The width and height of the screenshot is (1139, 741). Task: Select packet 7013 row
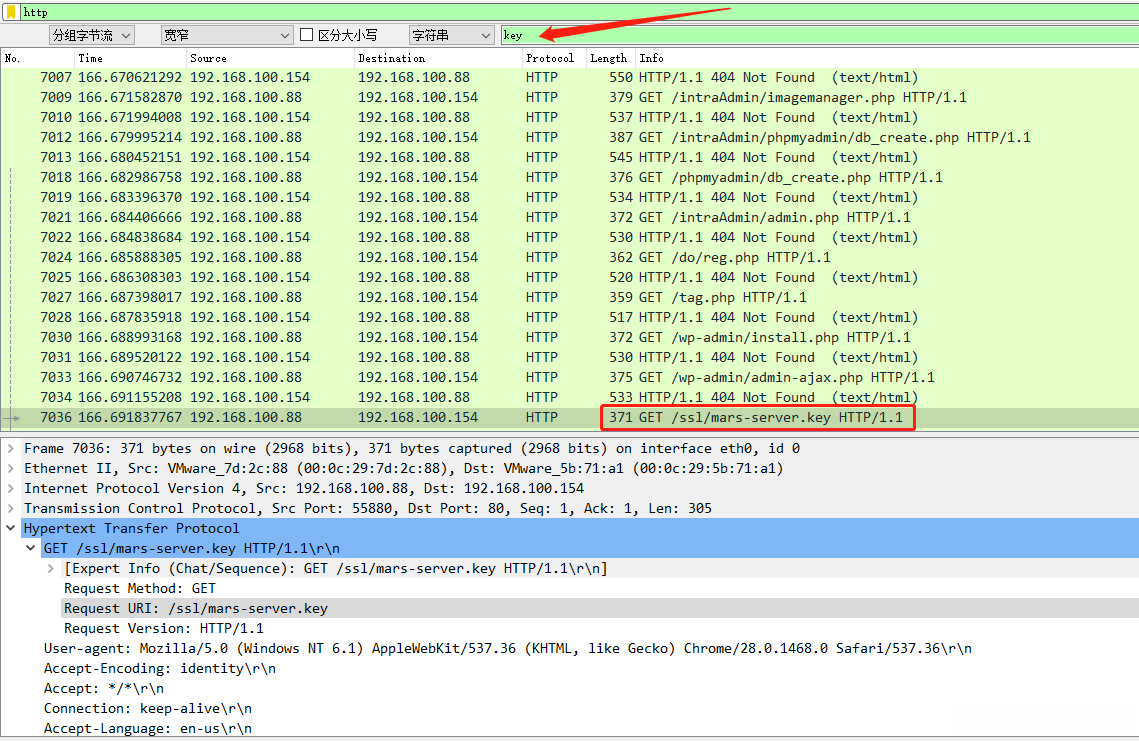(570, 158)
